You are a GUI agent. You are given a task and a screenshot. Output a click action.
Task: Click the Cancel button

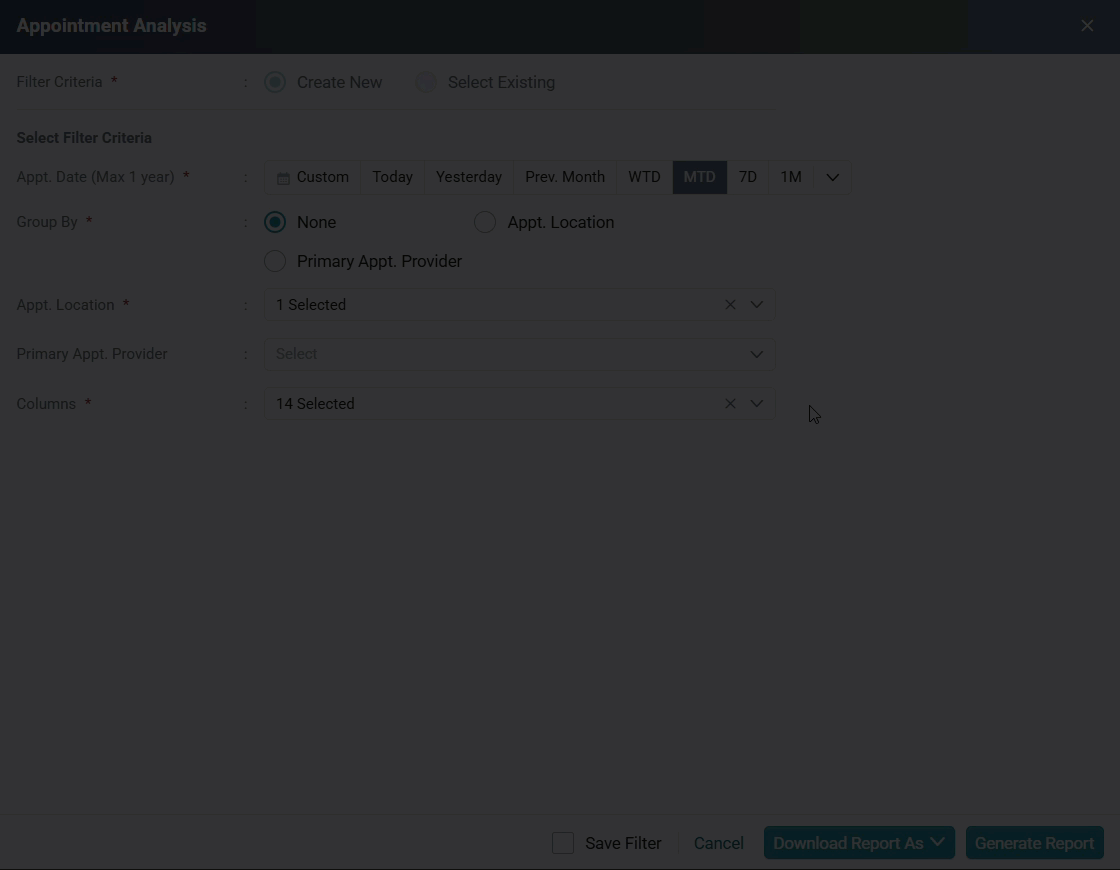coord(719,843)
